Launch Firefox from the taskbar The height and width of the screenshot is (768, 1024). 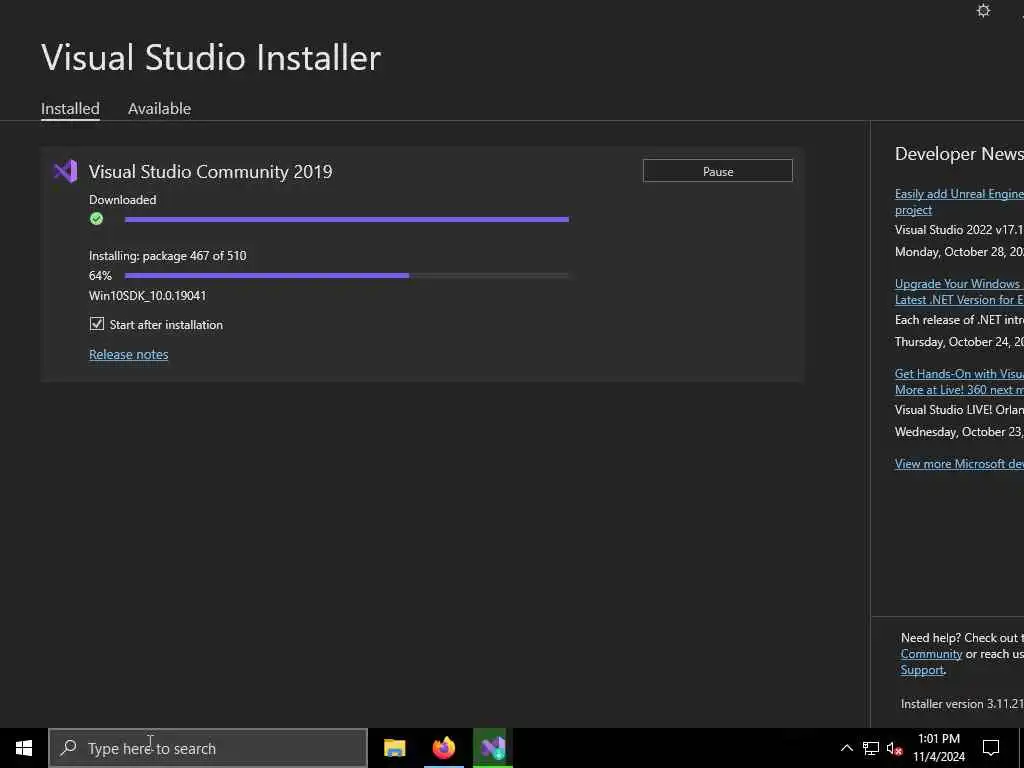click(443, 748)
